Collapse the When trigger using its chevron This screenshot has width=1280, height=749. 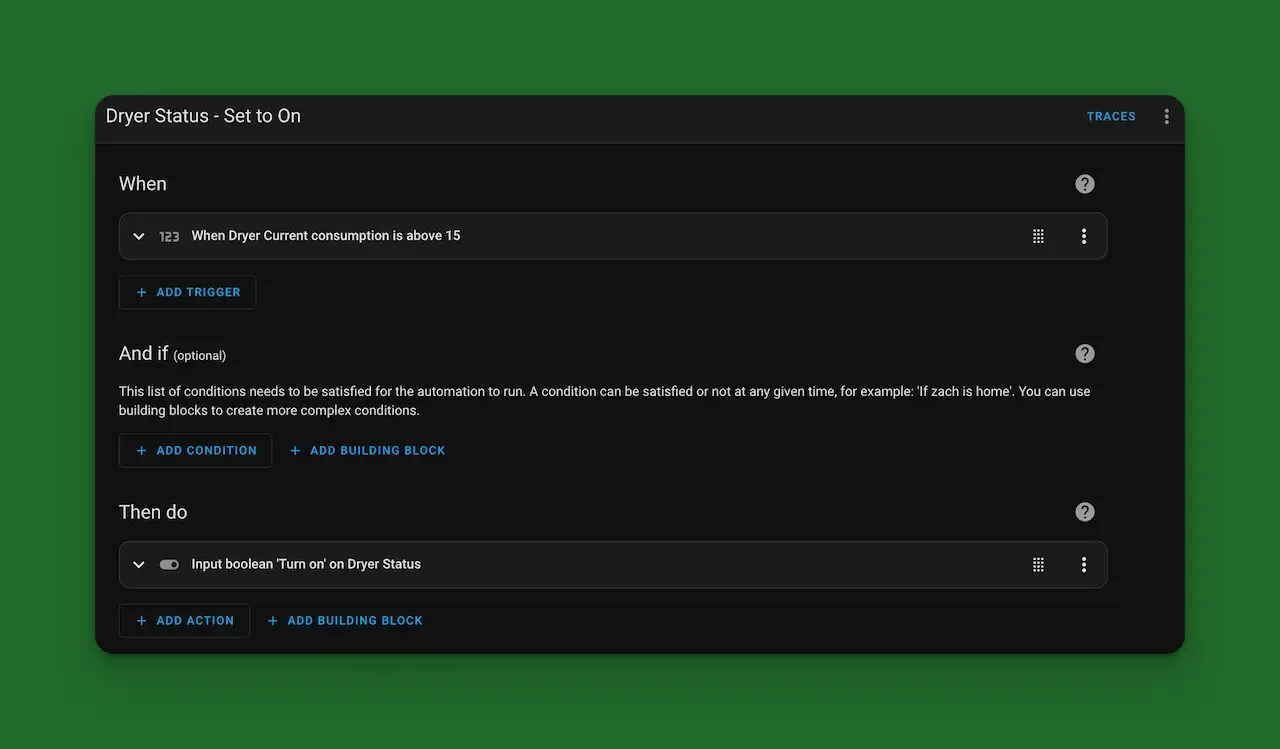138,236
